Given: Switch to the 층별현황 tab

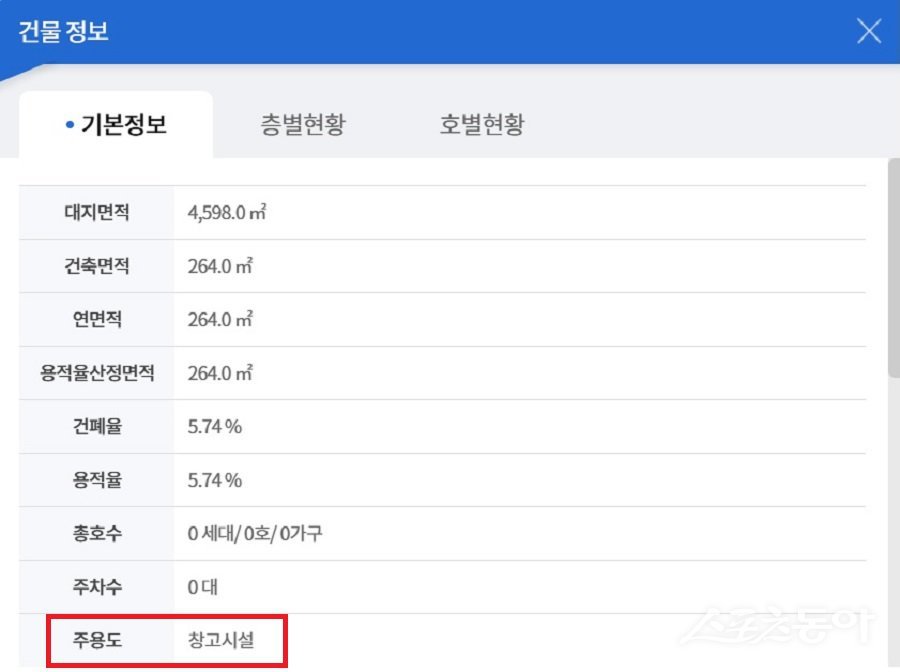Looking at the screenshot, I should pos(303,124).
